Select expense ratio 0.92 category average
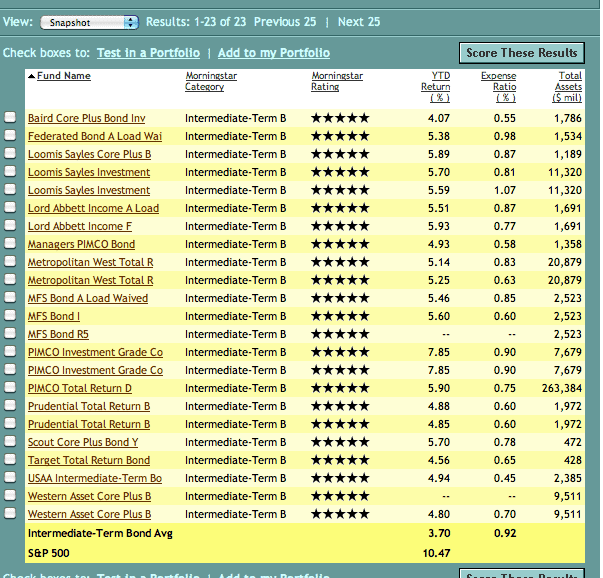 (x=505, y=533)
